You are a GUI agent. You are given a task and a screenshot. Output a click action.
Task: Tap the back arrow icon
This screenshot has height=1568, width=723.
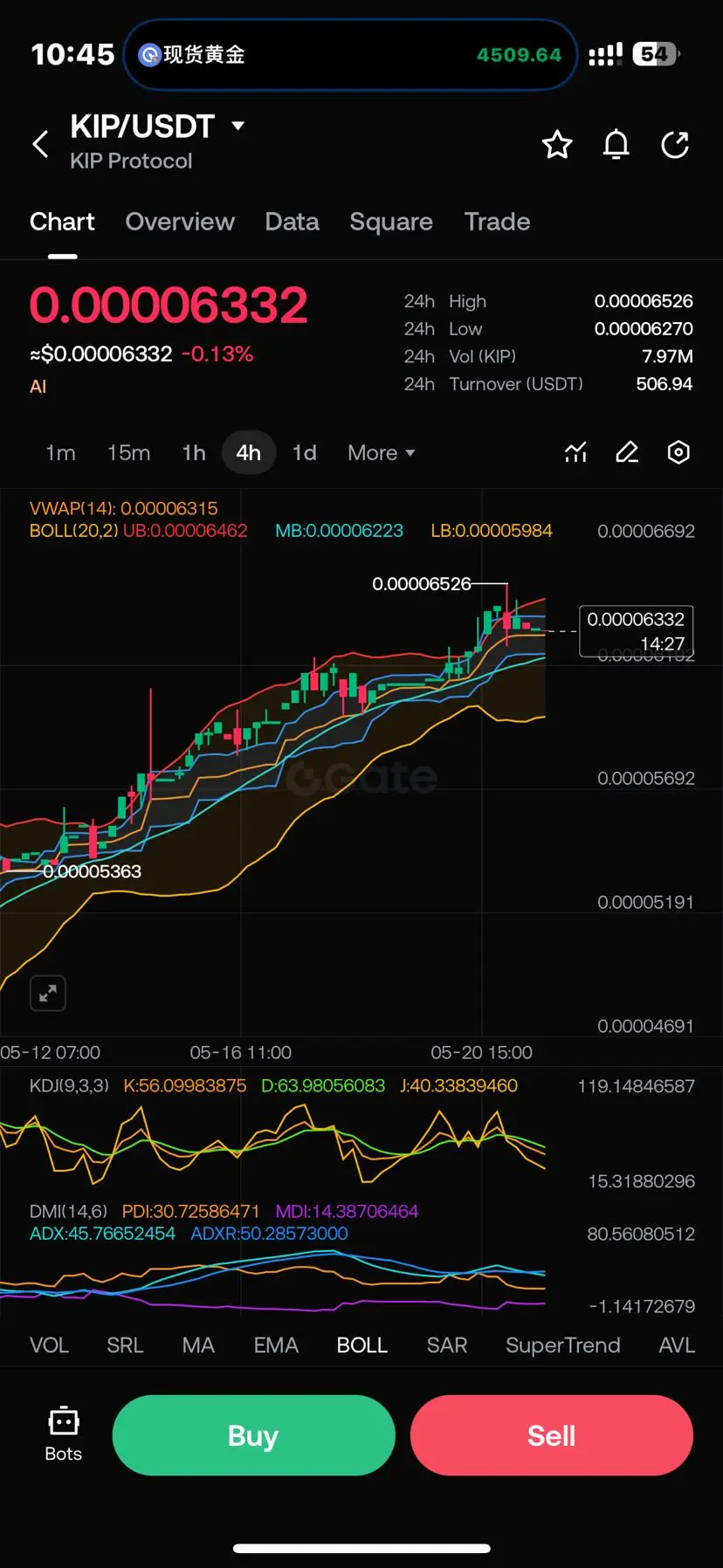coord(40,144)
